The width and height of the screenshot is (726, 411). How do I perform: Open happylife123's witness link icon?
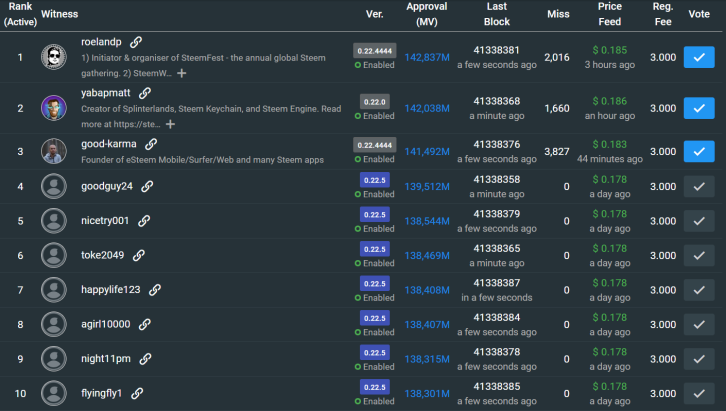(x=155, y=290)
